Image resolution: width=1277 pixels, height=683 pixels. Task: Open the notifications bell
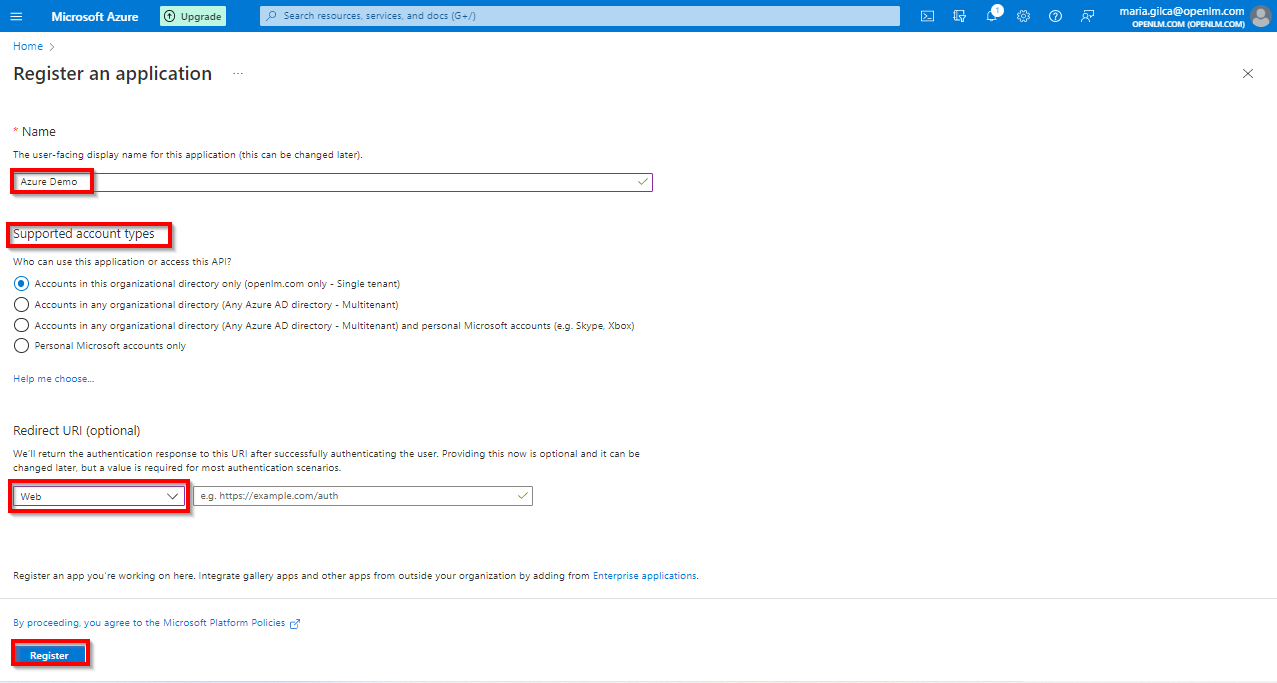pos(991,16)
